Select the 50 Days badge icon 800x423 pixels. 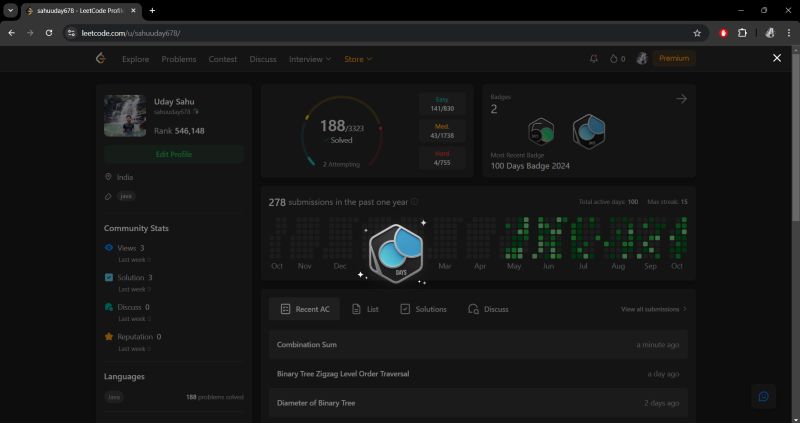click(x=541, y=132)
